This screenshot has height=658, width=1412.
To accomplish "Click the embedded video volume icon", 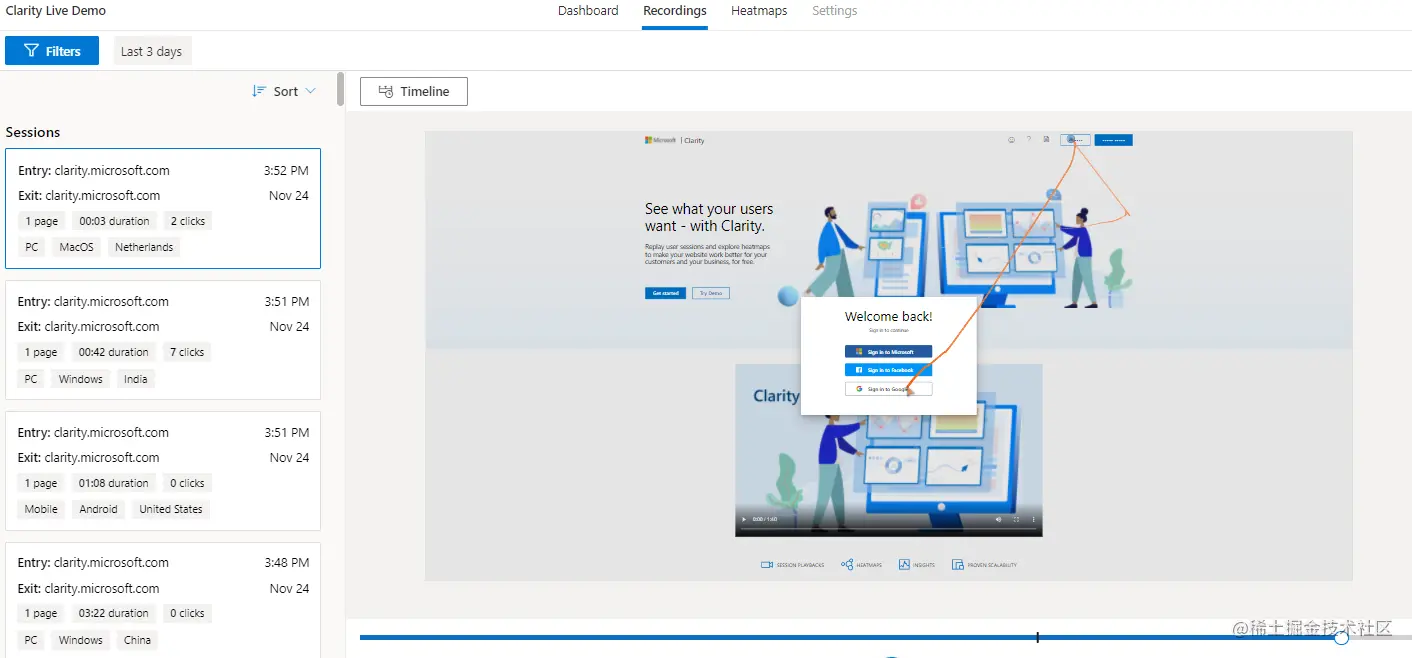I will point(998,519).
